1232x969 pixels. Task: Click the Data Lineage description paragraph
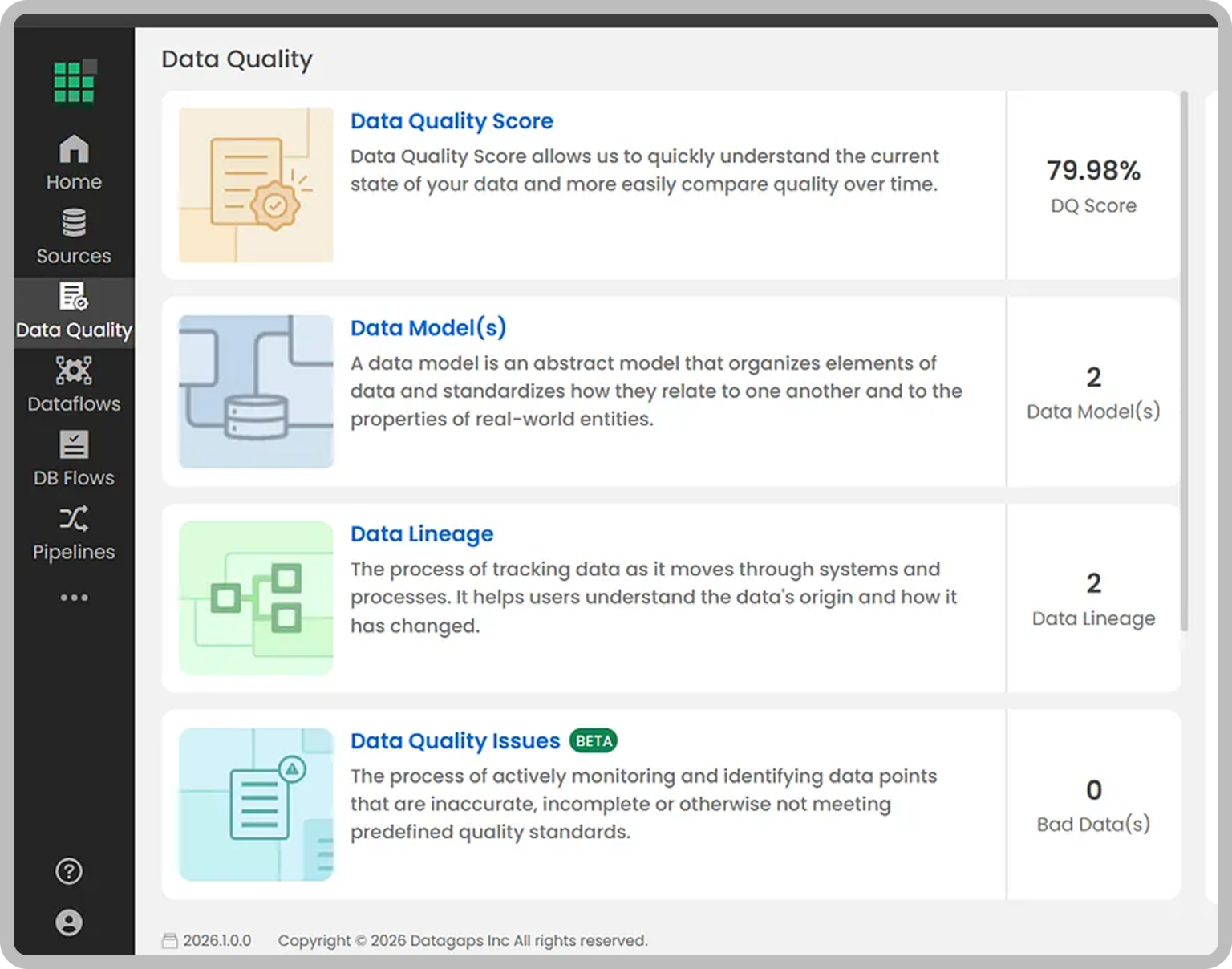[x=654, y=598]
